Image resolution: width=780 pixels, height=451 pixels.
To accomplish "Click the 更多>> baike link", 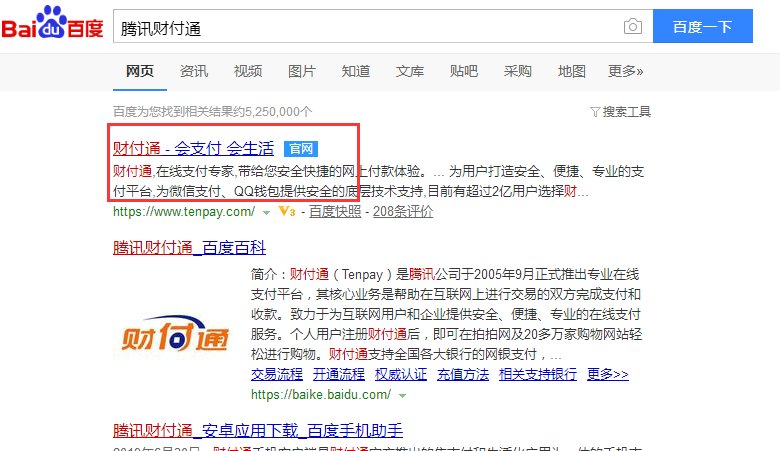I will coord(608,374).
